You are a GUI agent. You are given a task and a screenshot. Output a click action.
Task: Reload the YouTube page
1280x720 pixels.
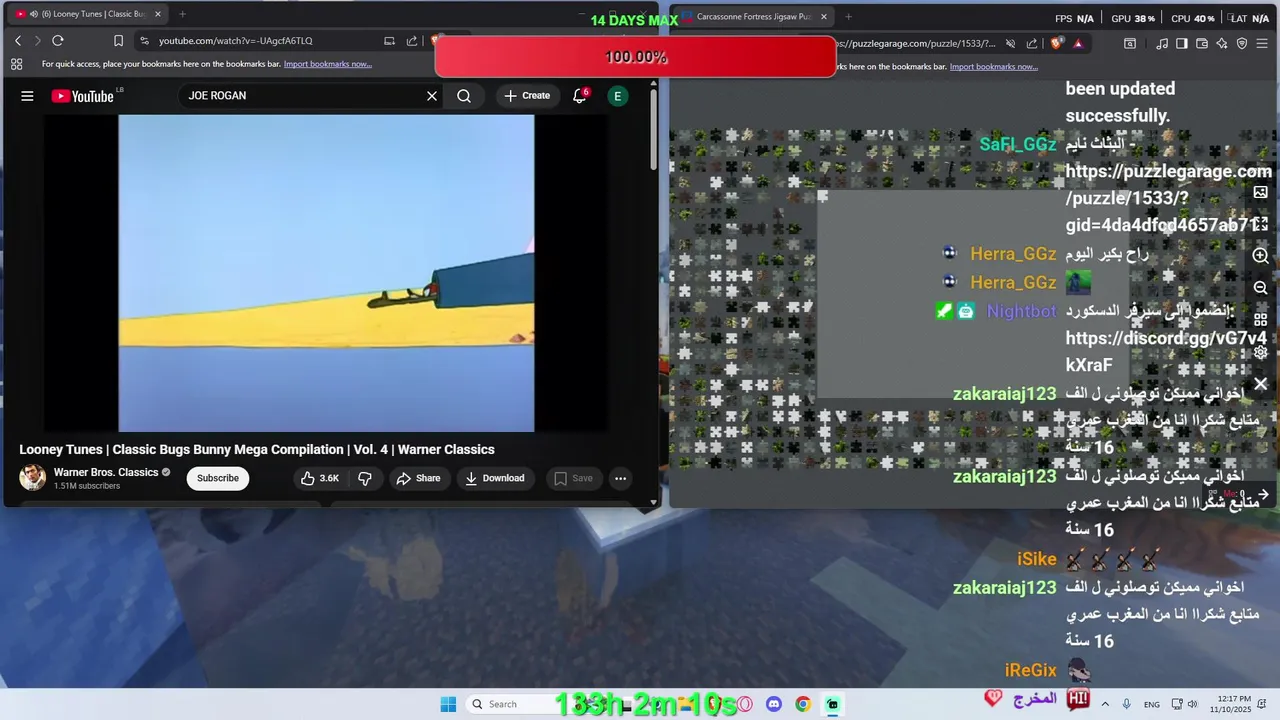58,41
